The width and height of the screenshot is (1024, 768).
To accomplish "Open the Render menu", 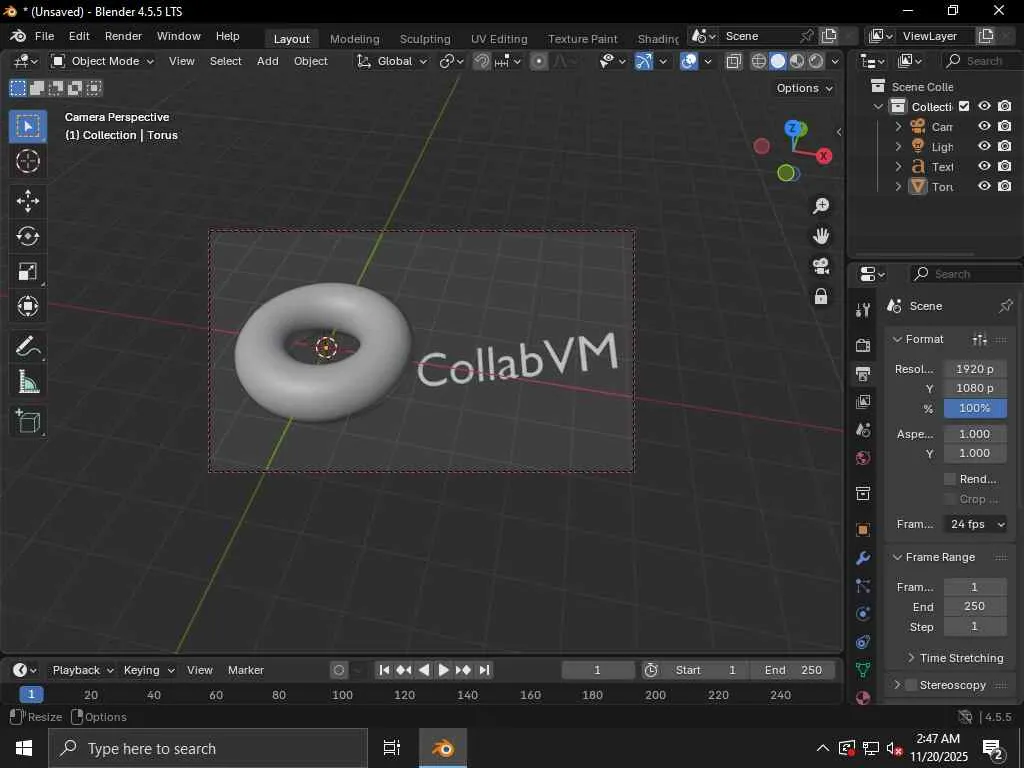I will (x=123, y=36).
